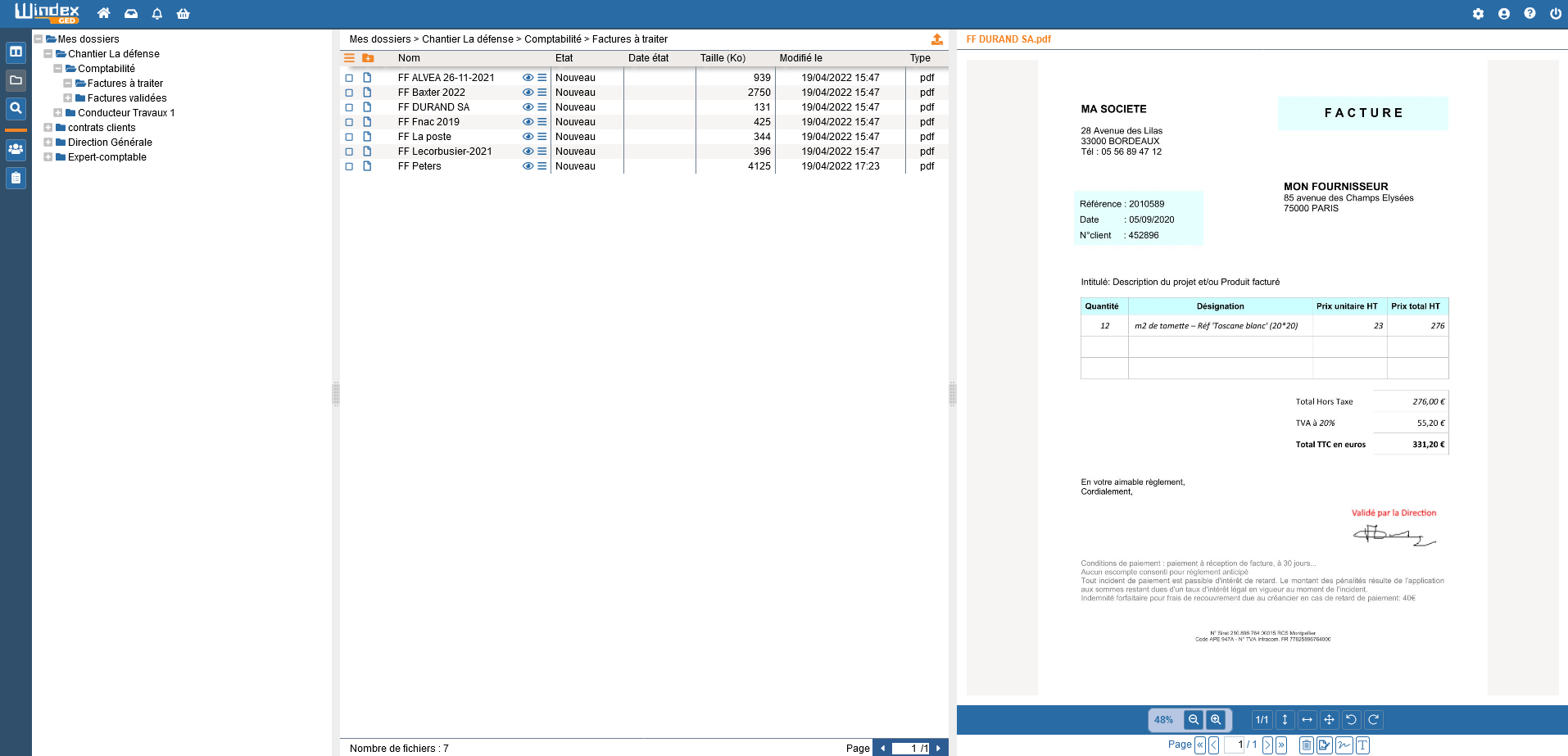This screenshot has height=756, width=1568.
Task: Rotate document clockwise
Action: (1373, 720)
